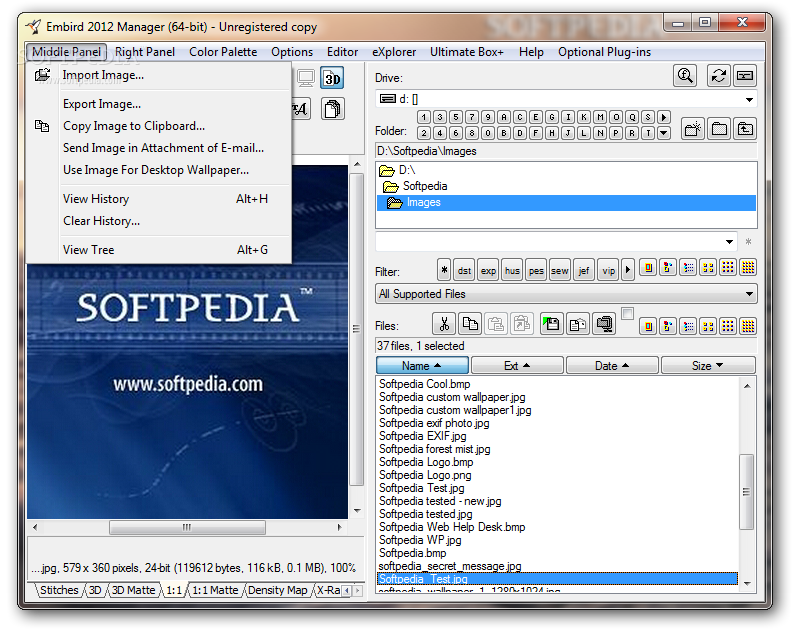Select four-thumbnails view in Filter row
Viewport: 793px width, 630px height.
(x=708, y=267)
